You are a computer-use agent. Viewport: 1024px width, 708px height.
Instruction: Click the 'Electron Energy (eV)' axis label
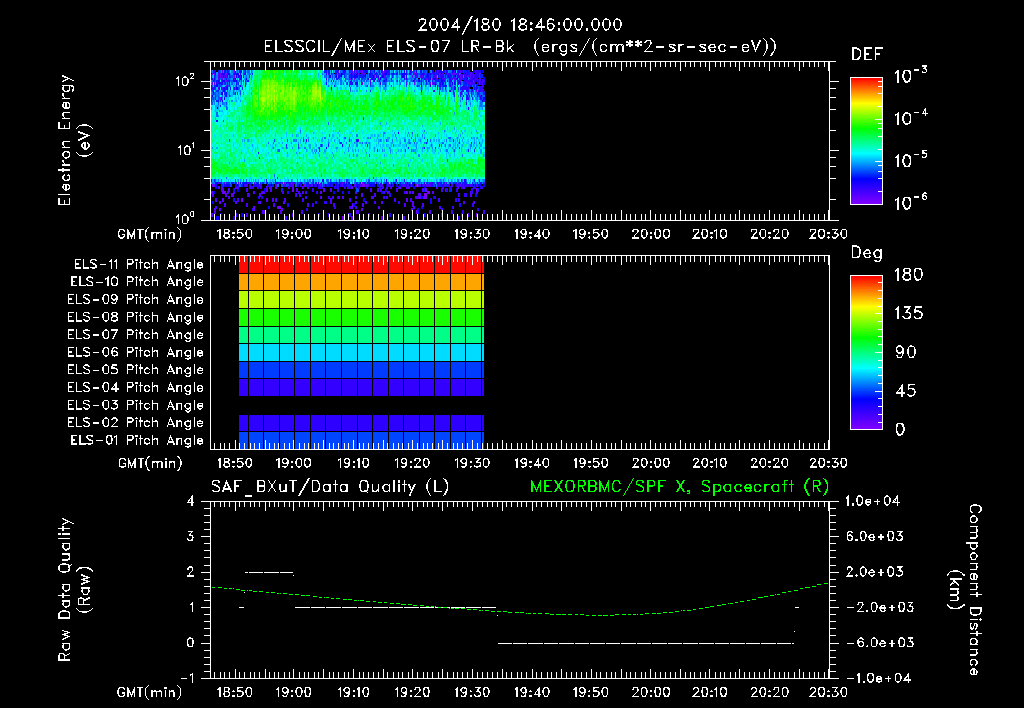click(74, 140)
